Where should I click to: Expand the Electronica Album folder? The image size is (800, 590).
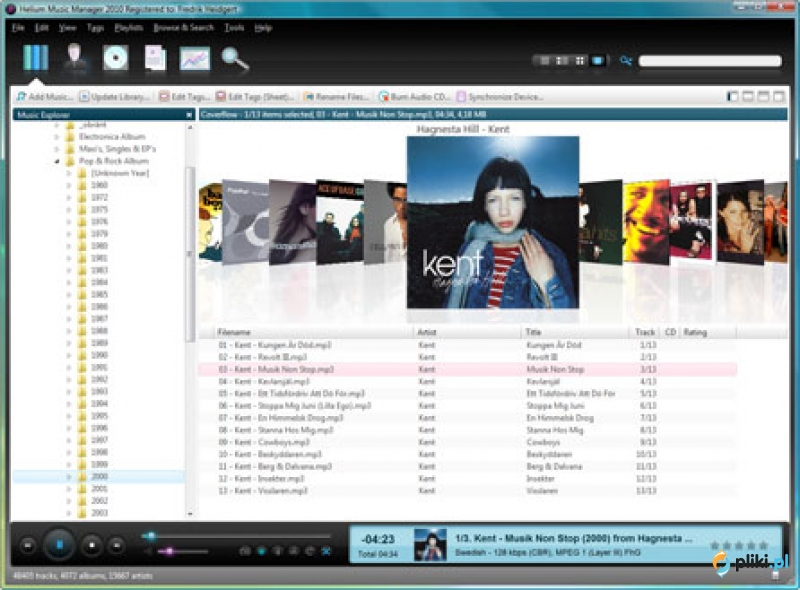(x=57, y=137)
